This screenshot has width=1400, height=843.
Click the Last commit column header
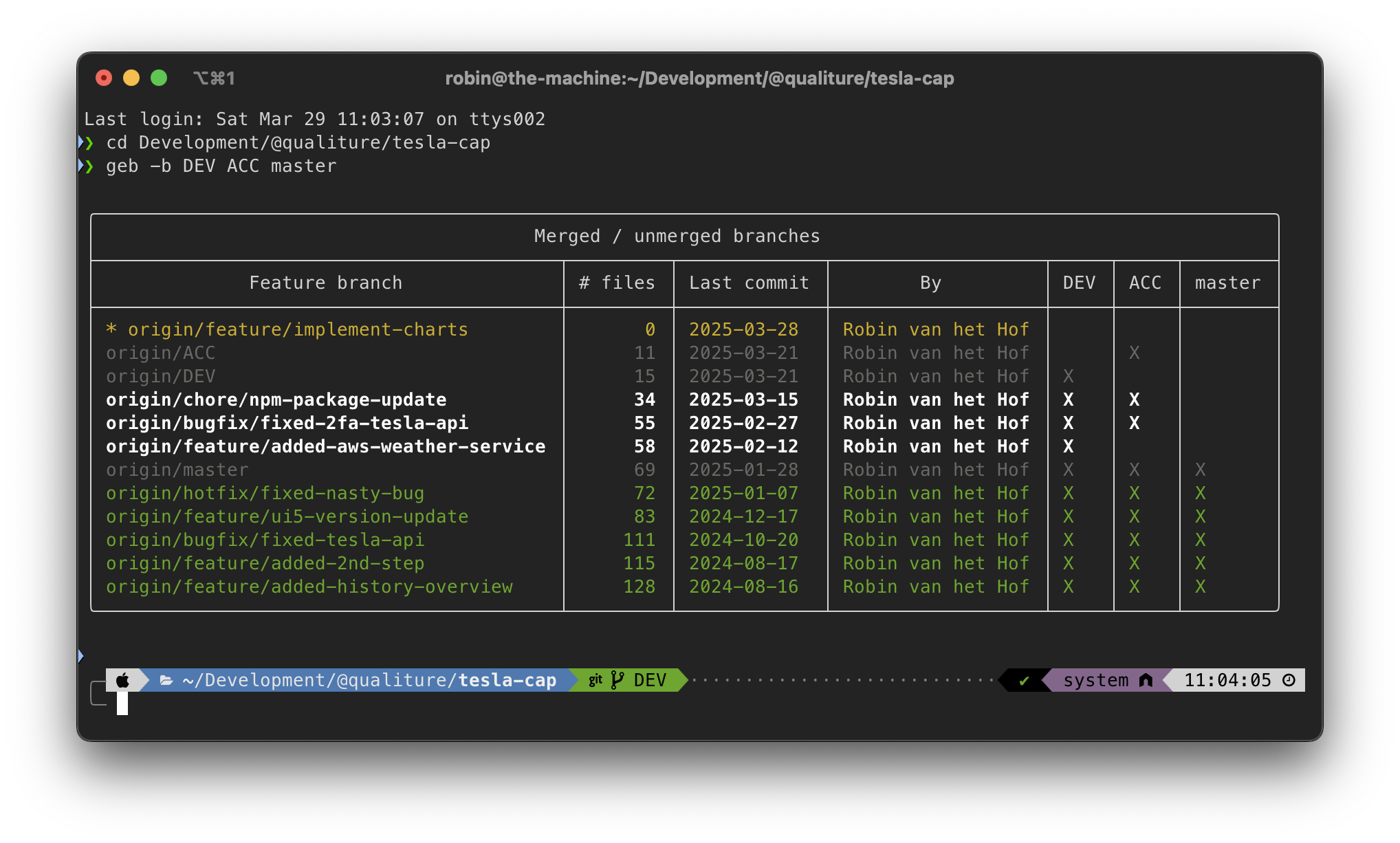749,283
